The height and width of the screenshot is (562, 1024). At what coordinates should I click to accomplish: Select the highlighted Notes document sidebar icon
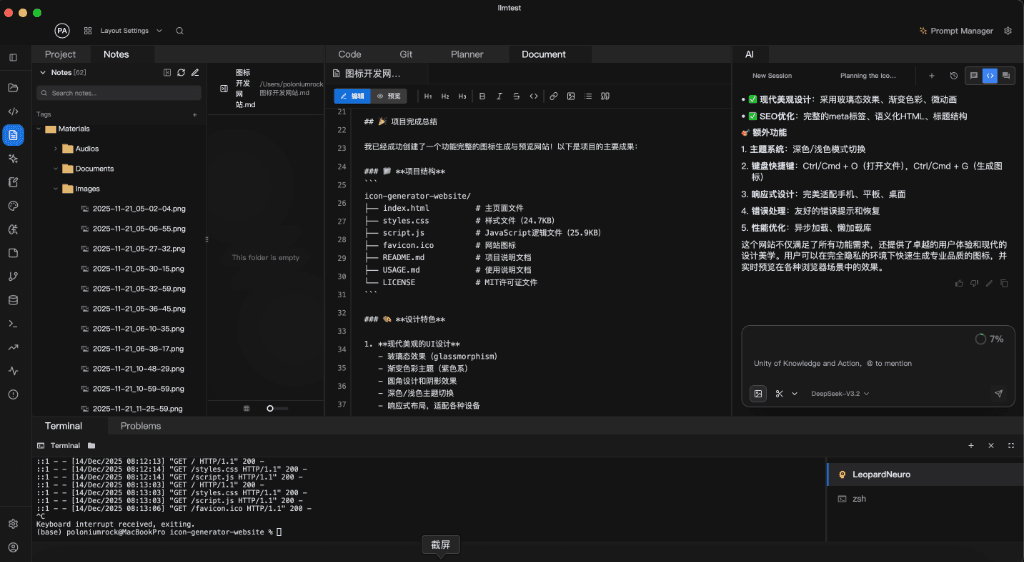click(13, 135)
